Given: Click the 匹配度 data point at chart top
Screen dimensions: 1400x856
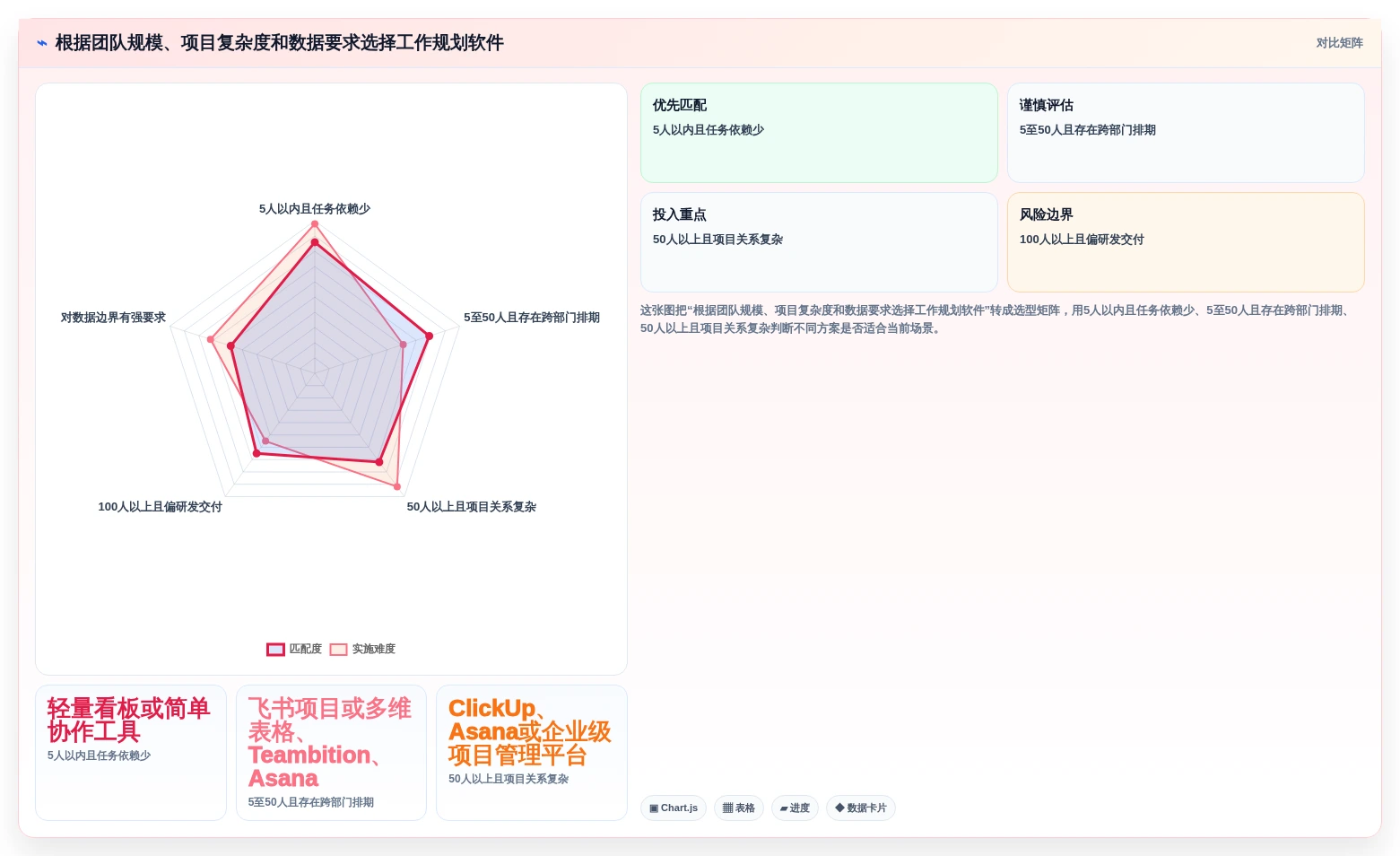Looking at the screenshot, I should (x=315, y=242).
